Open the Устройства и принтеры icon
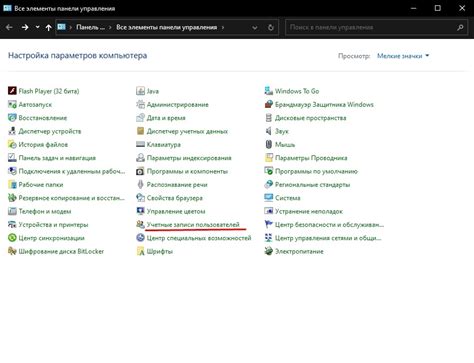The image size is (474, 363). (x=12, y=224)
